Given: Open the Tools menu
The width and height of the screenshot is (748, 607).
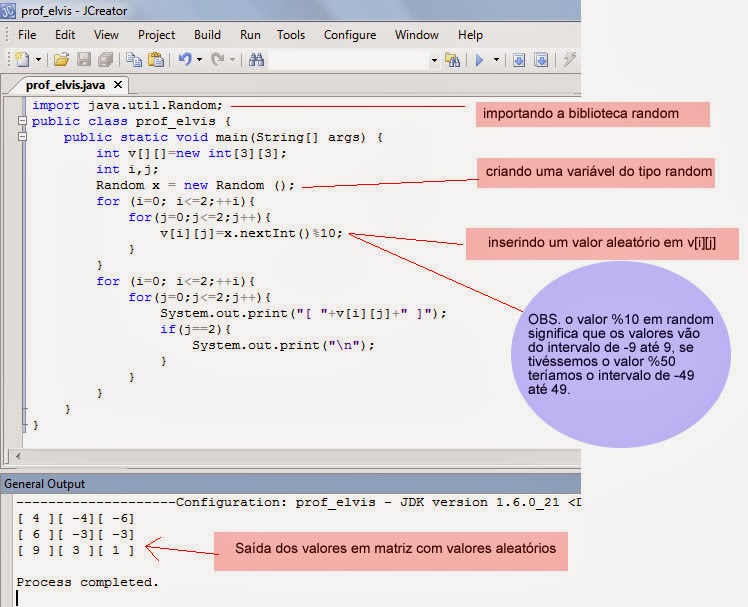Looking at the screenshot, I should [x=291, y=35].
